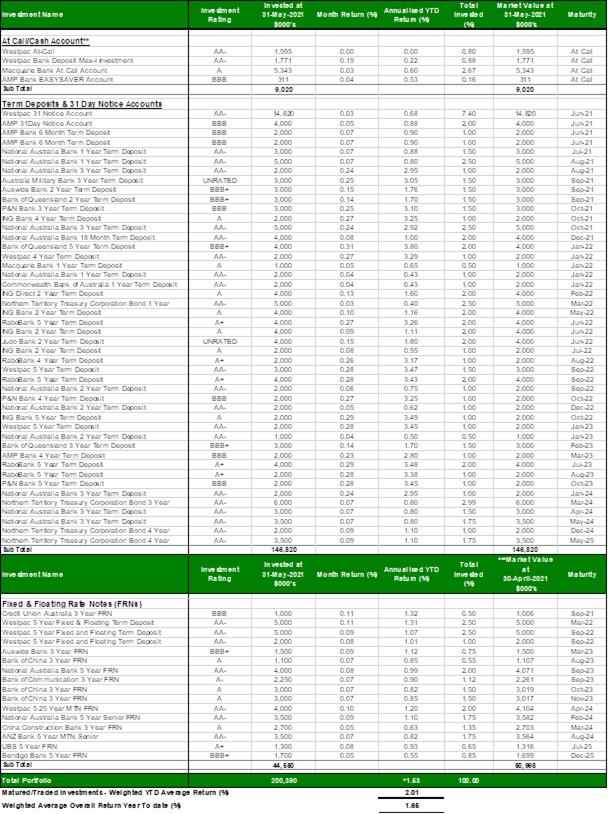608x814 pixels.
Task: Click the 'Nov-23' maturity cell
Action: coord(582,699)
